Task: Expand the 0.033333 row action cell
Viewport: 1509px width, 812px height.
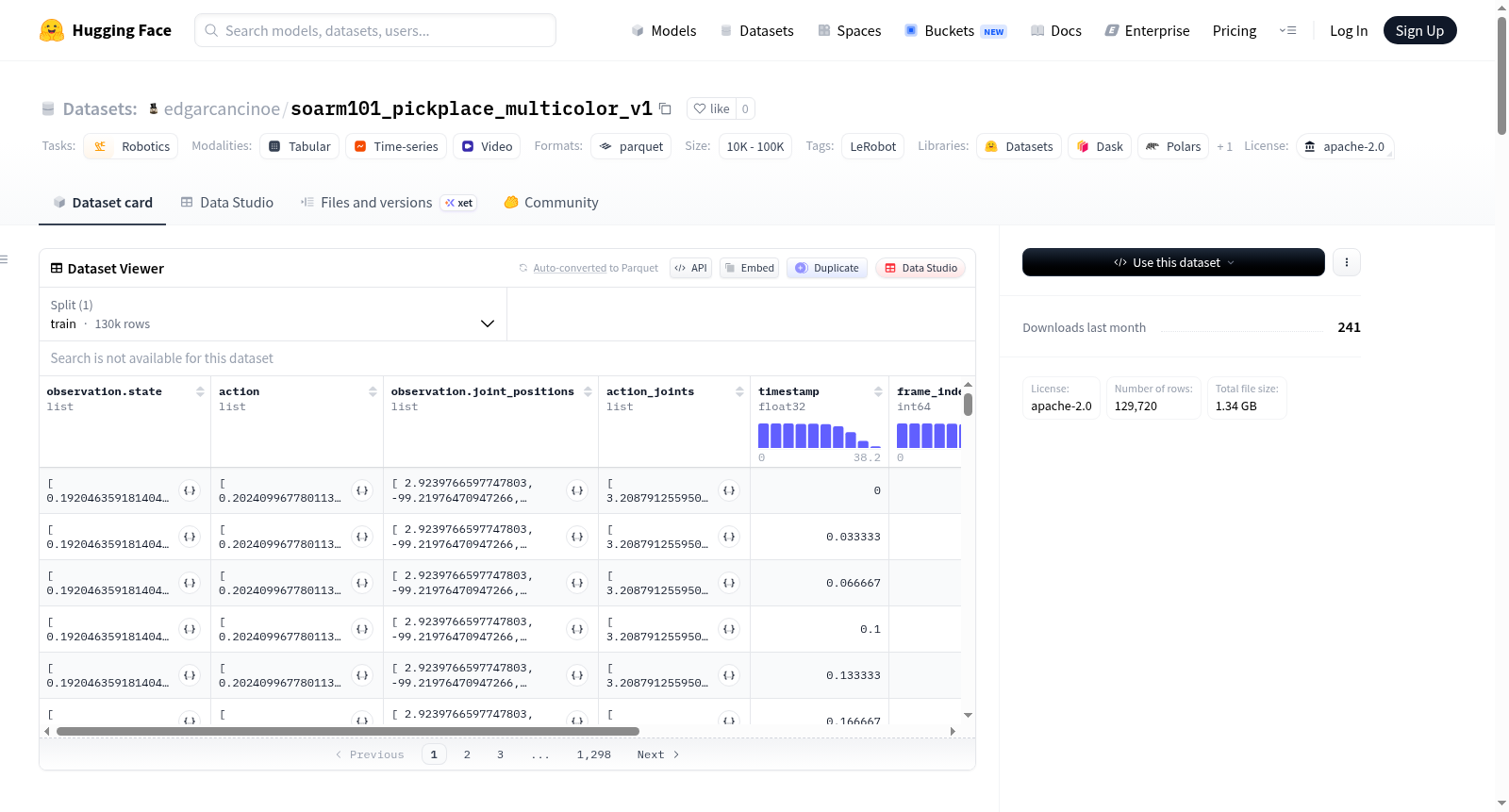Action: point(362,537)
